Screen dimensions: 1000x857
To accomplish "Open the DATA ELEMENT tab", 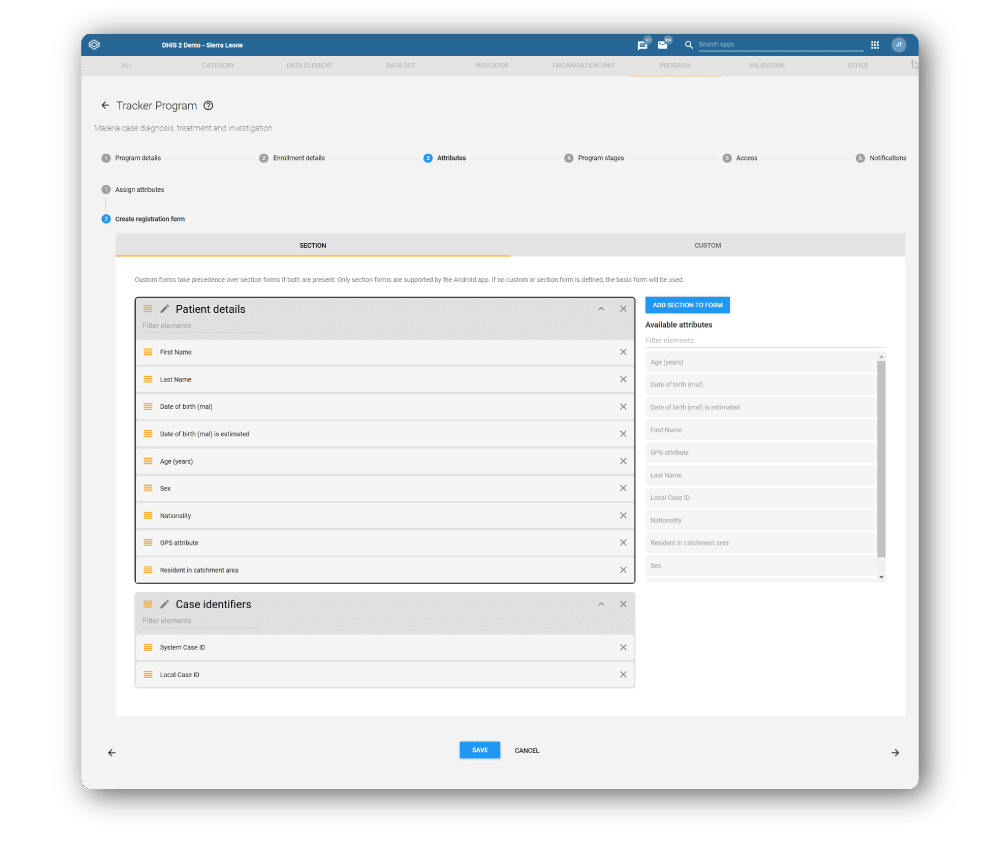I will click(309, 66).
